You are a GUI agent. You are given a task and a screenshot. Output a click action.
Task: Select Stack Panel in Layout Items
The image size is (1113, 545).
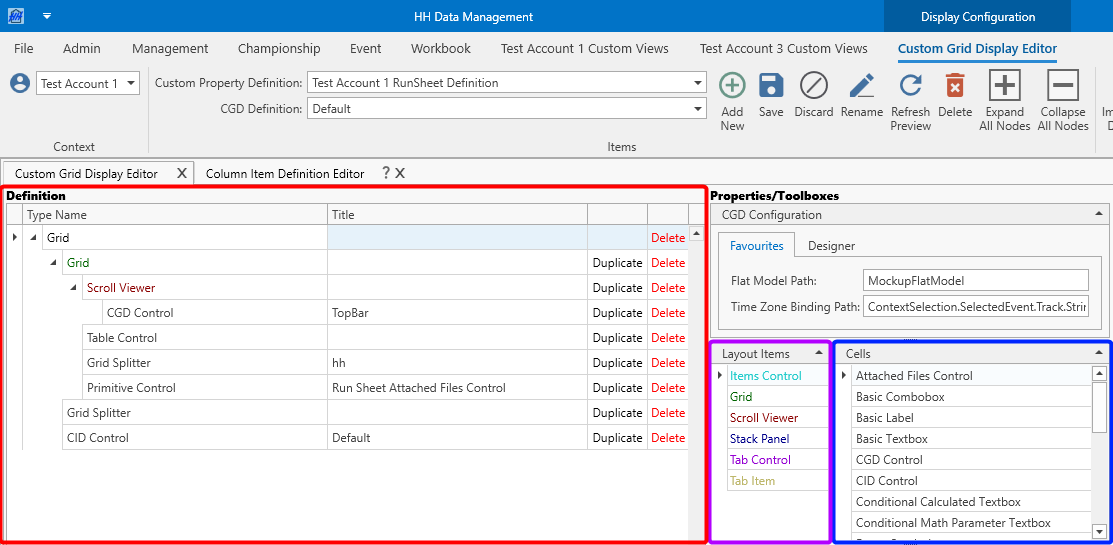777,439
